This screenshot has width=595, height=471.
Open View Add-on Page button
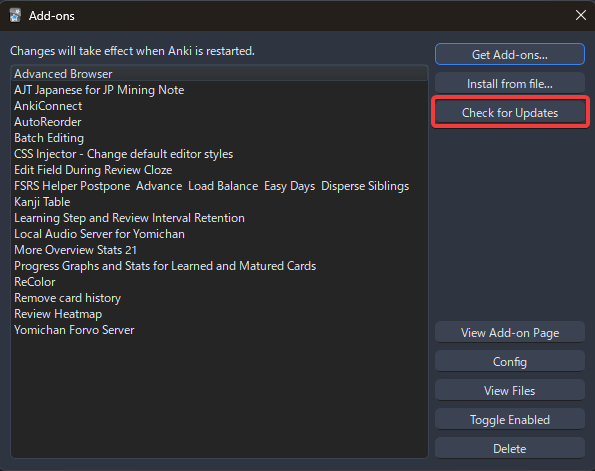point(510,332)
